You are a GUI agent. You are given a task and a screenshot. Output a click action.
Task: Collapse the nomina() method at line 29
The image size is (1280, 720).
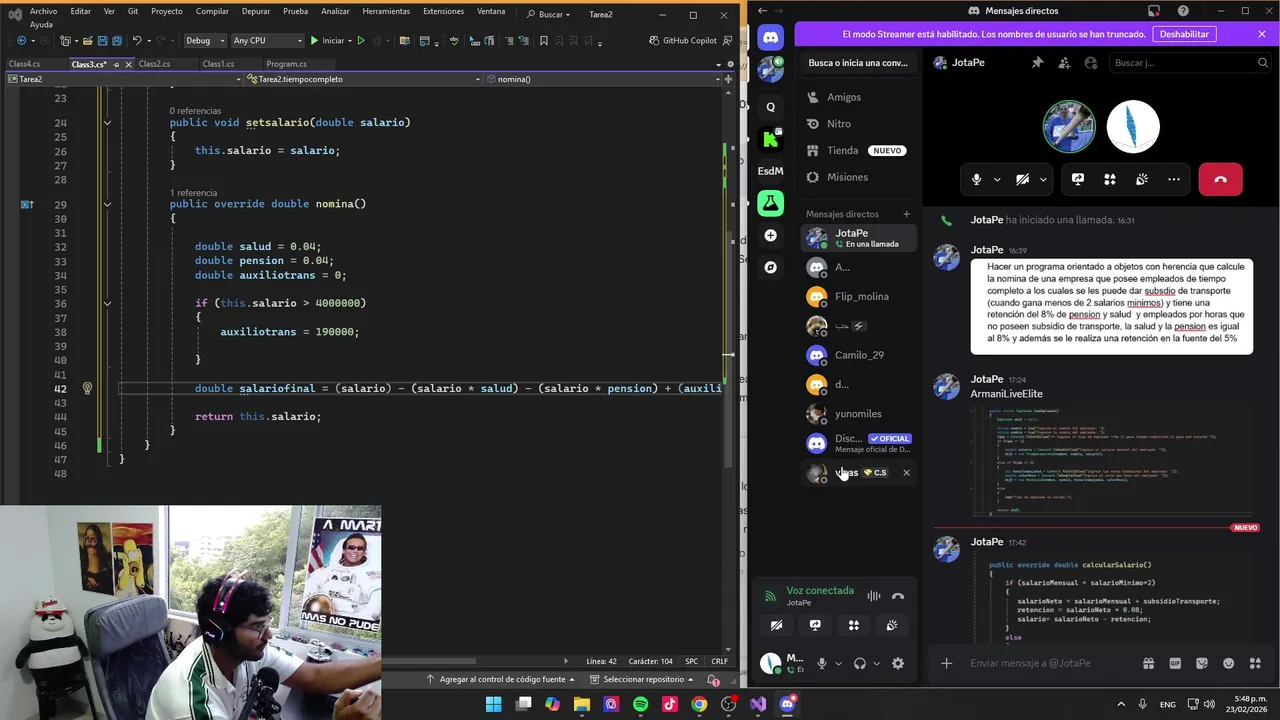[x=107, y=204]
